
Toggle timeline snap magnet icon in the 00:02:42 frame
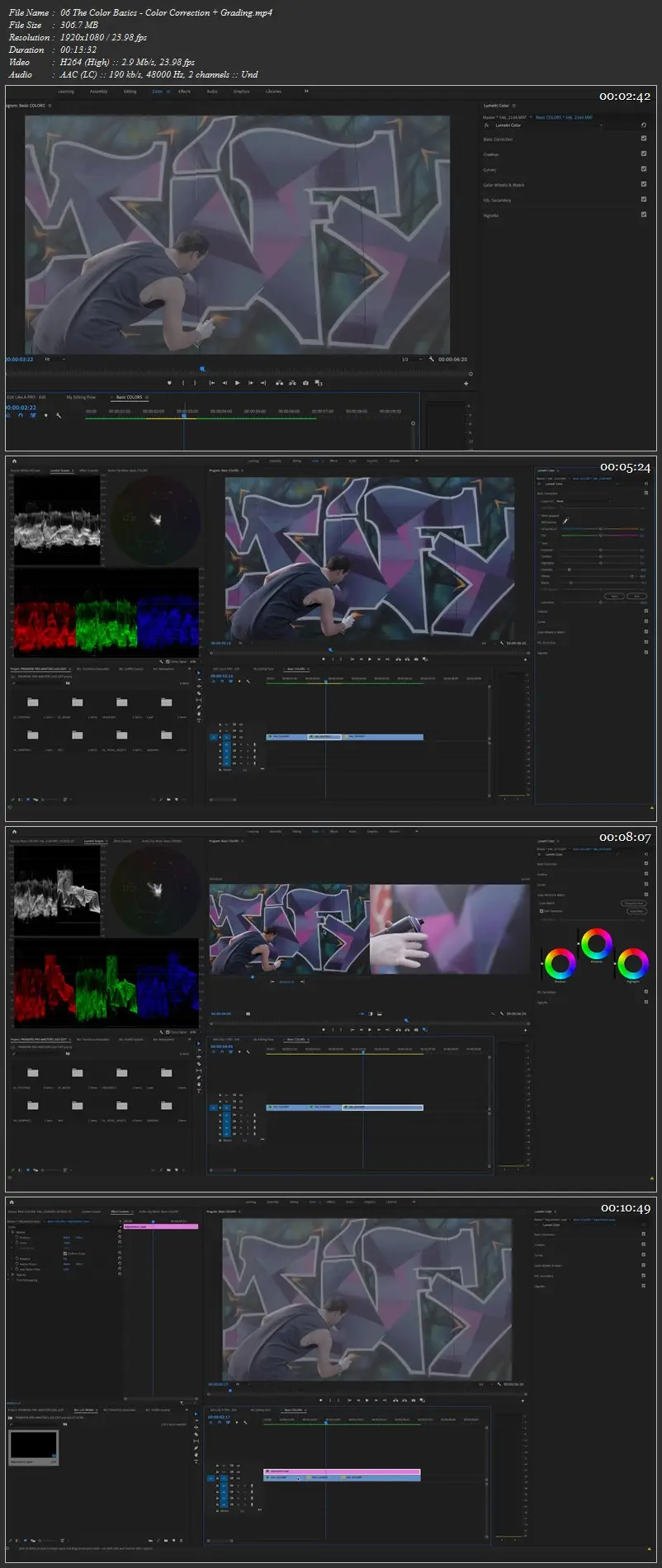(x=21, y=415)
